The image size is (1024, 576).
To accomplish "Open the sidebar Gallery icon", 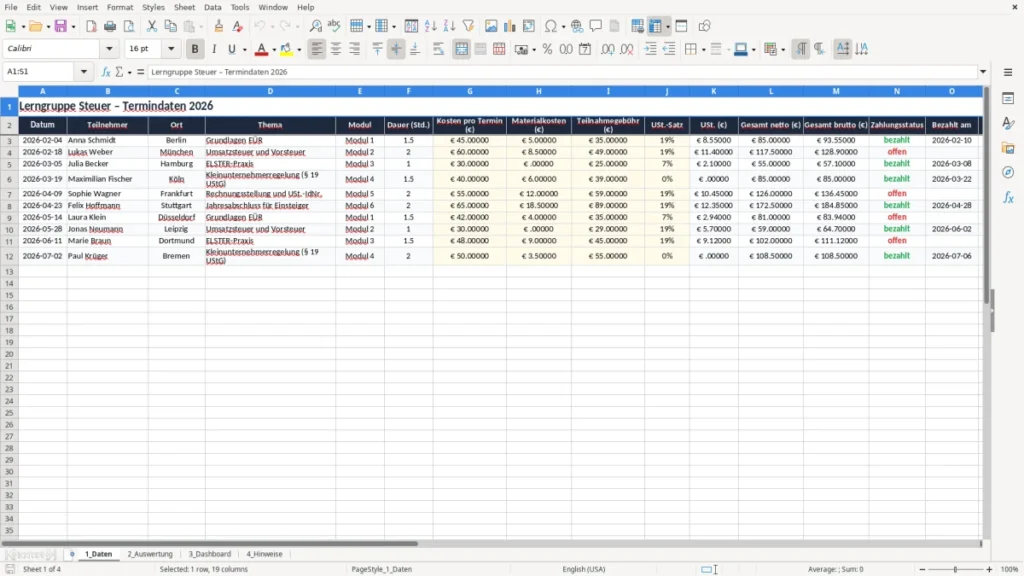I will click(1008, 148).
